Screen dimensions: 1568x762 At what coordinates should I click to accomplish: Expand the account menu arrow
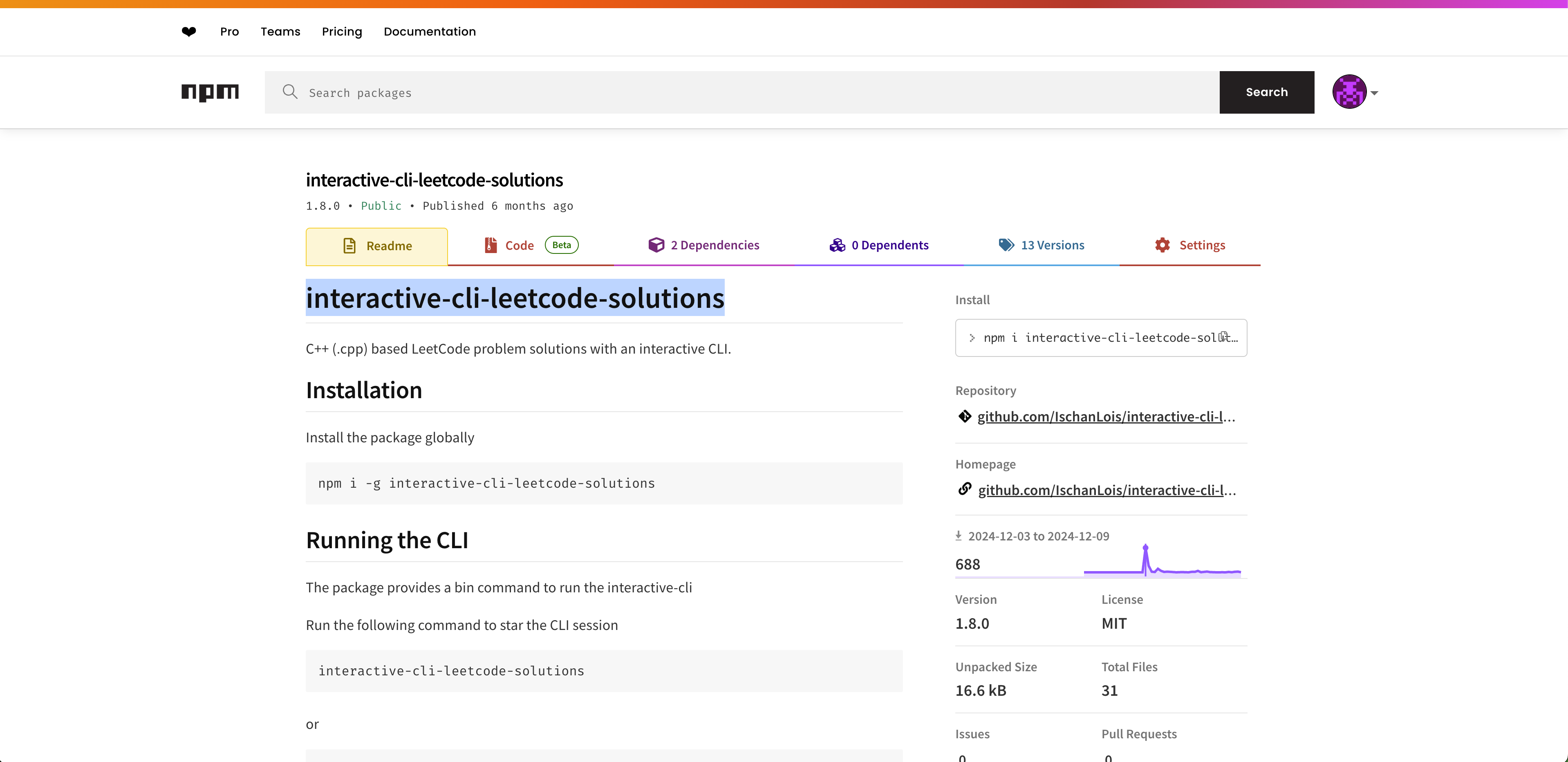pos(1374,93)
